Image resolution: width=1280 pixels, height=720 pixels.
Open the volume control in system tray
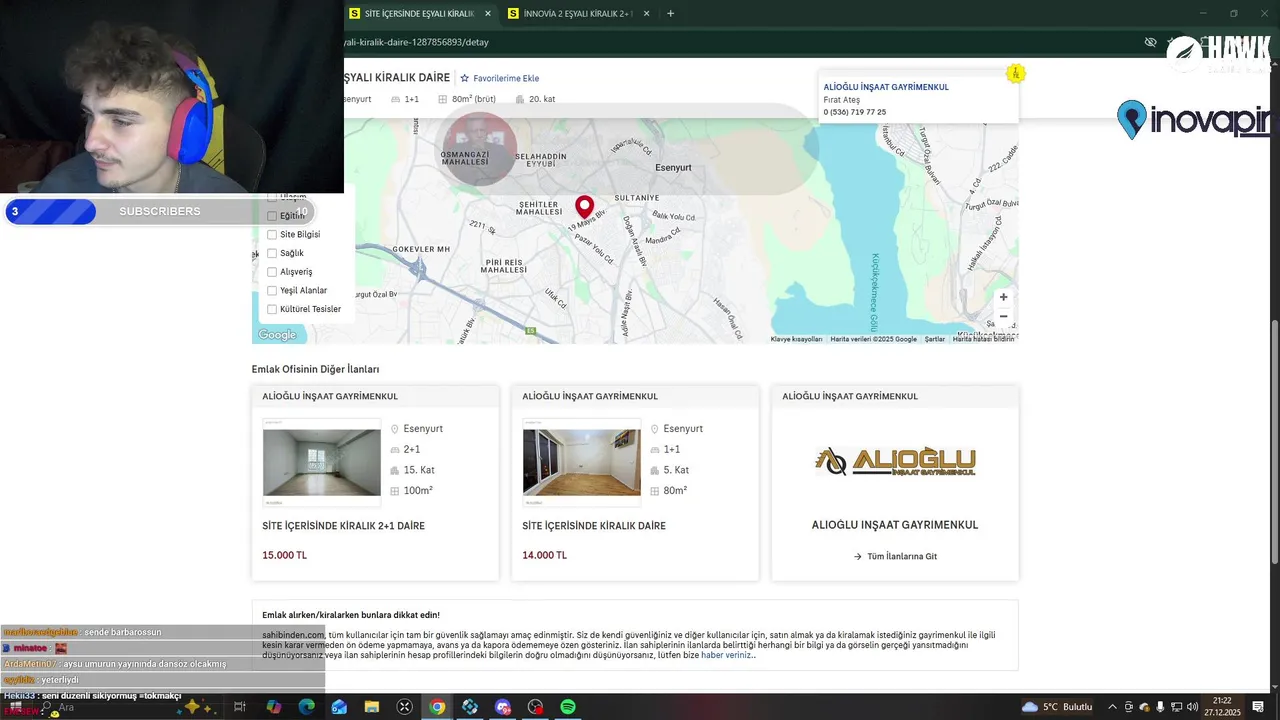1193,707
